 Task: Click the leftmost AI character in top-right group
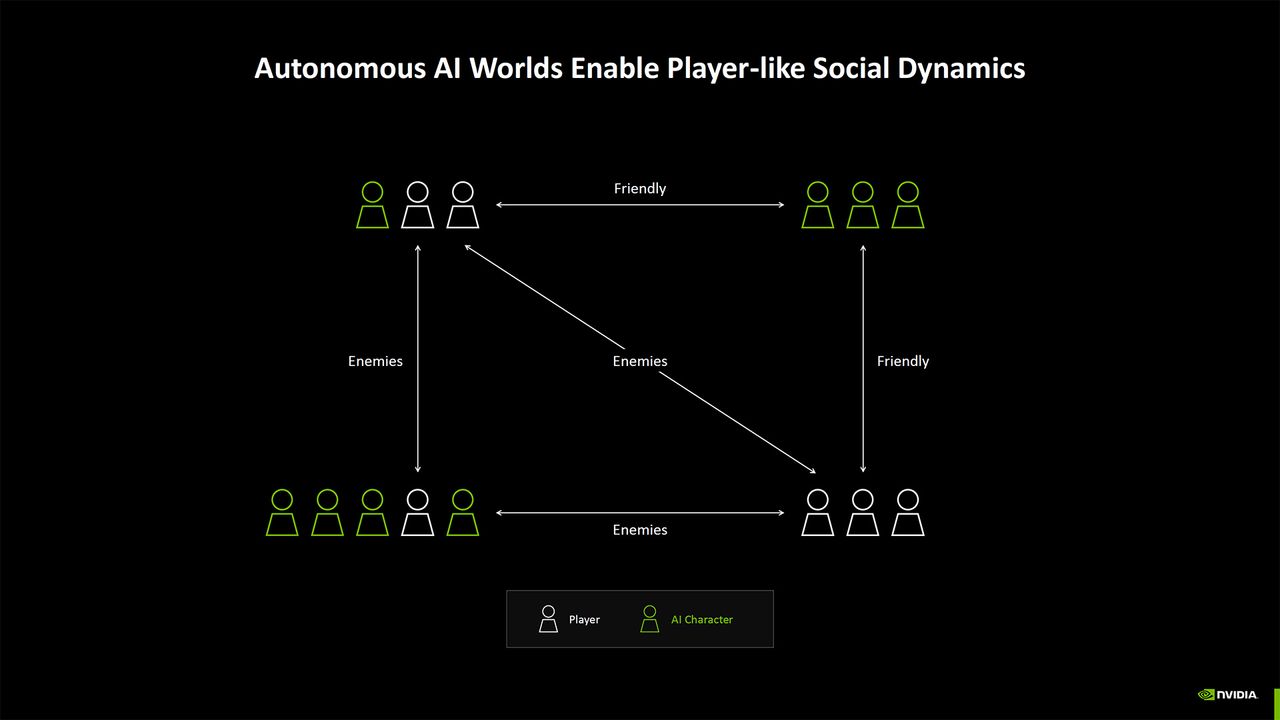818,205
